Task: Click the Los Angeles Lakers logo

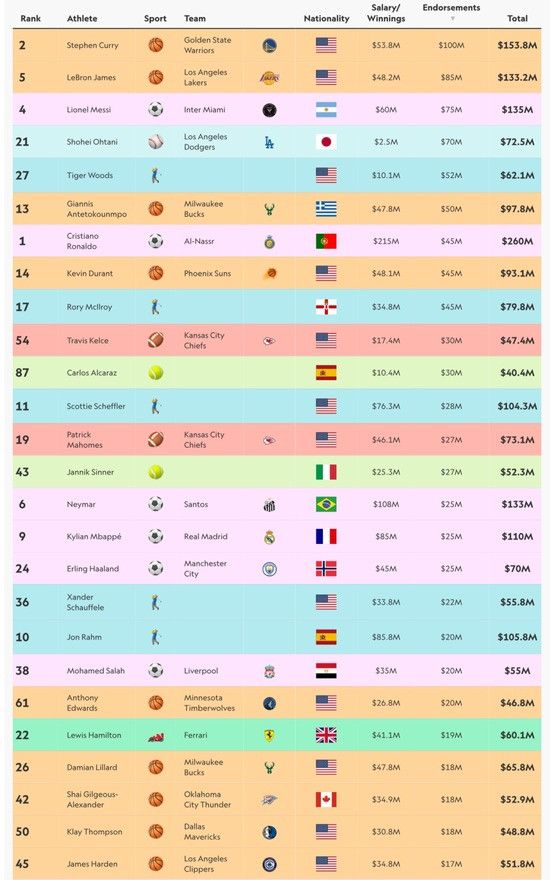Action: (x=269, y=77)
